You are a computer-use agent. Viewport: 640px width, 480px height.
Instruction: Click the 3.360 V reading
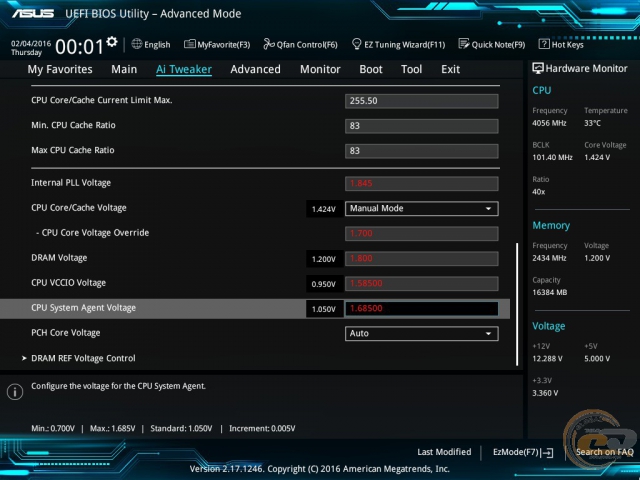click(x=545, y=393)
